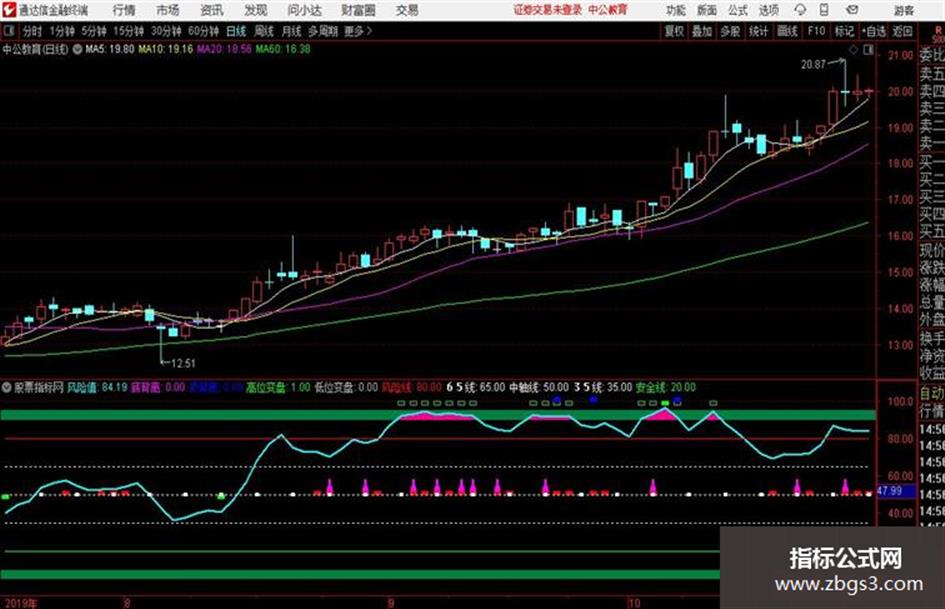Open the 公式 menu
This screenshot has width=945, height=609.
pos(738,10)
